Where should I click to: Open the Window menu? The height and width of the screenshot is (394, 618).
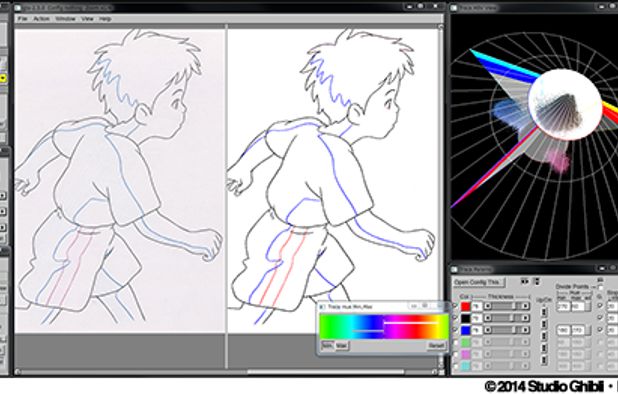(x=65, y=19)
